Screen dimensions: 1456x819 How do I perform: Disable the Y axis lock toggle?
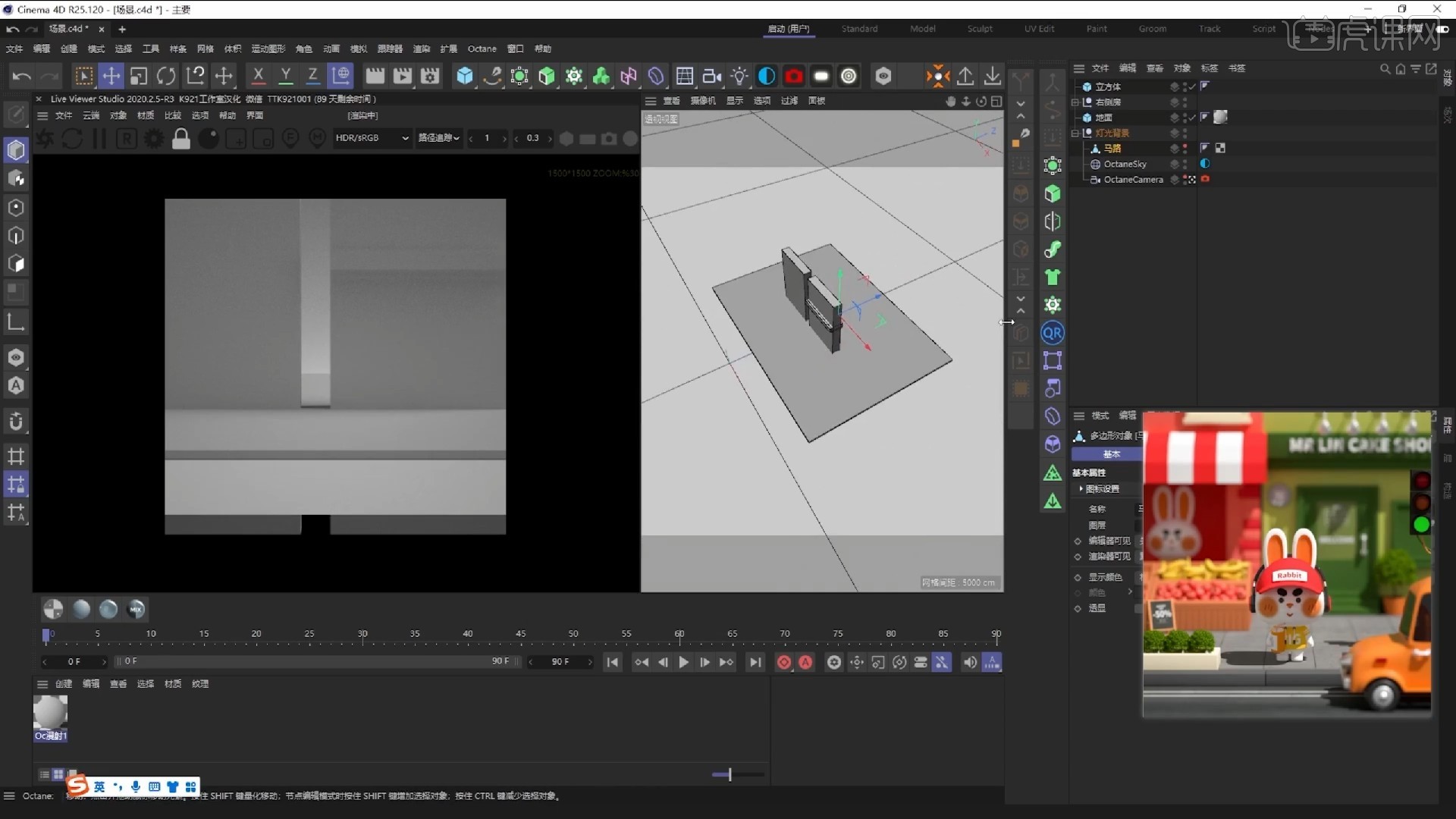coord(286,76)
